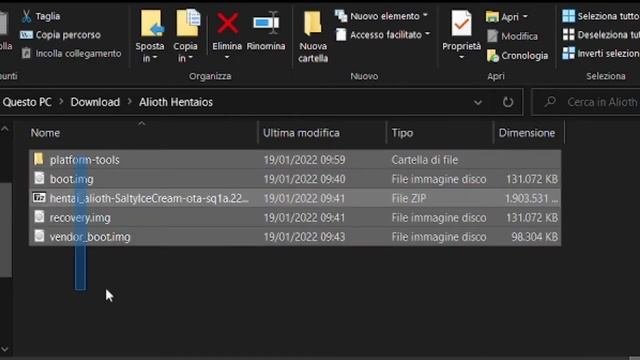
Task: Click the Apri folder icon
Action: point(492,17)
